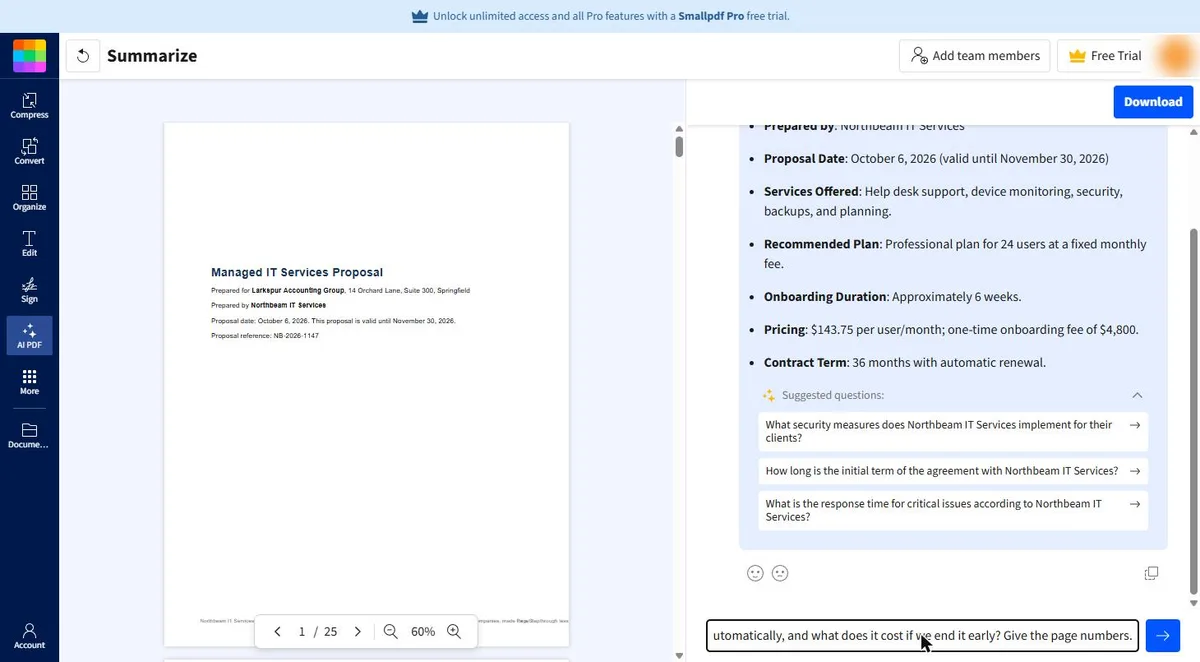Zoom in on the PDF preview
This screenshot has width=1200, height=662.
point(454,632)
